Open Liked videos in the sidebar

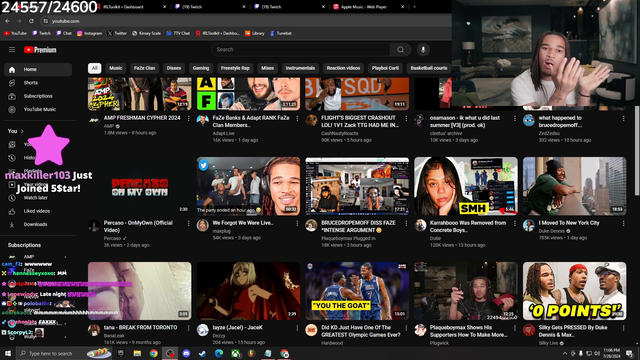pyautogui.click(x=38, y=211)
